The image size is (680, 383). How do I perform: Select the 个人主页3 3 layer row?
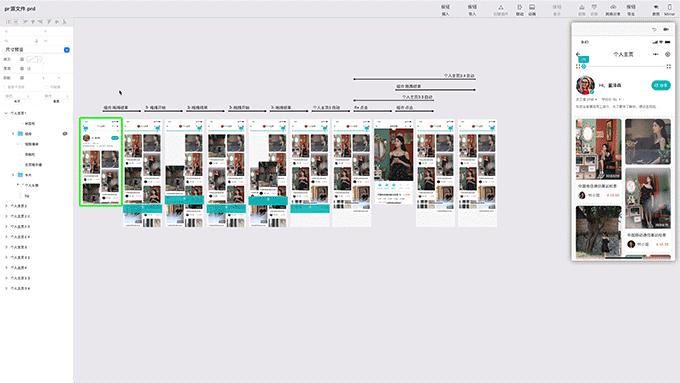[x=36, y=278]
